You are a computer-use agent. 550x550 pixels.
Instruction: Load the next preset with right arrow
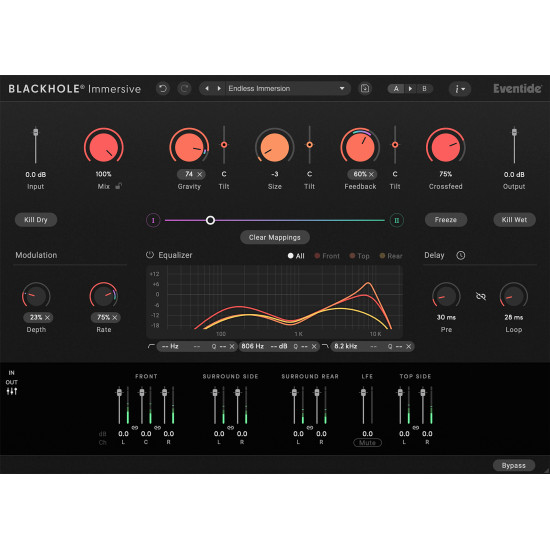[x=219, y=88]
